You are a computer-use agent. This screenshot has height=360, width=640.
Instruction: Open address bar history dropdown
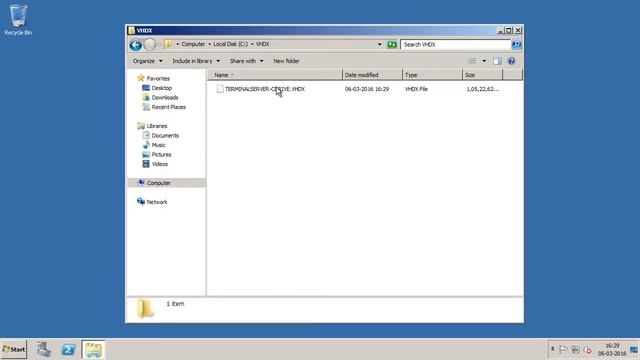point(380,44)
